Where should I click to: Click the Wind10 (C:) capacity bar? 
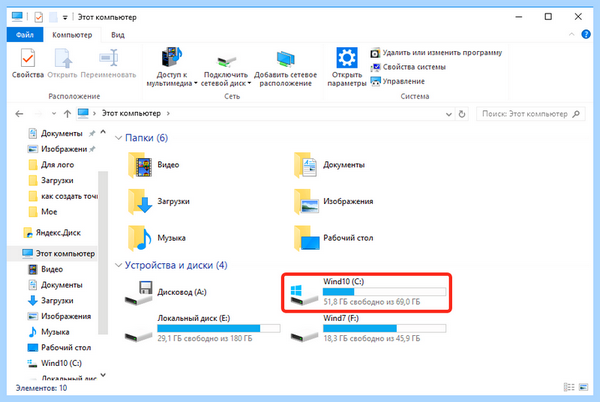tap(384, 292)
